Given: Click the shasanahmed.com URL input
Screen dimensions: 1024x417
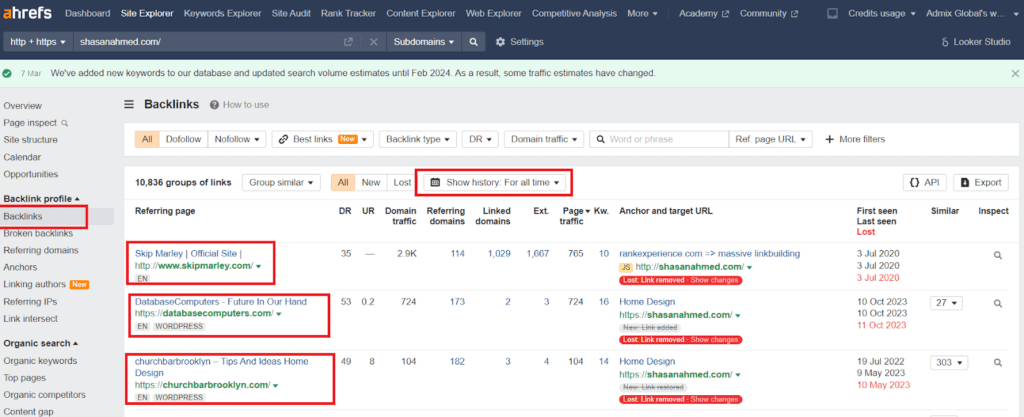Looking at the screenshot, I should 206,42.
